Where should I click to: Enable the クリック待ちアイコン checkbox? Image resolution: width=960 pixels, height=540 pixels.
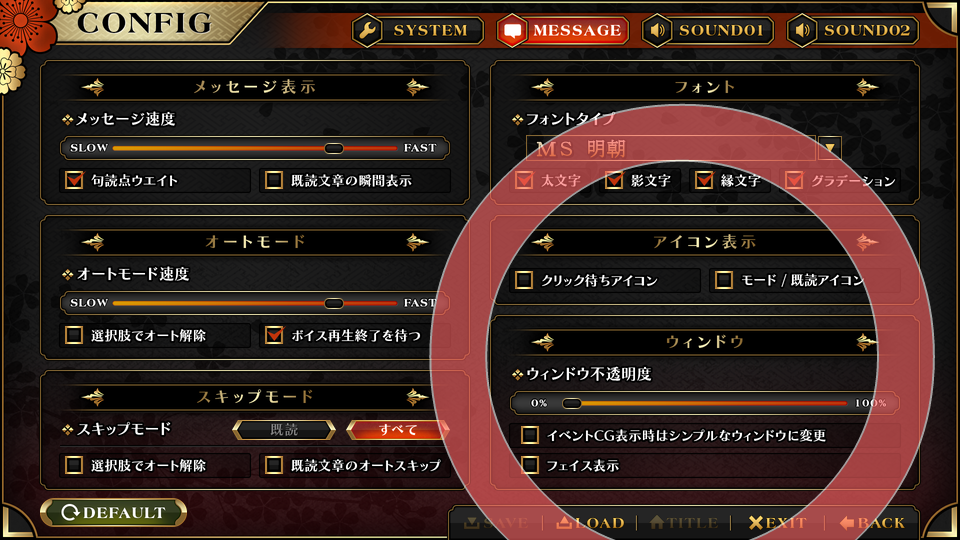(x=523, y=280)
